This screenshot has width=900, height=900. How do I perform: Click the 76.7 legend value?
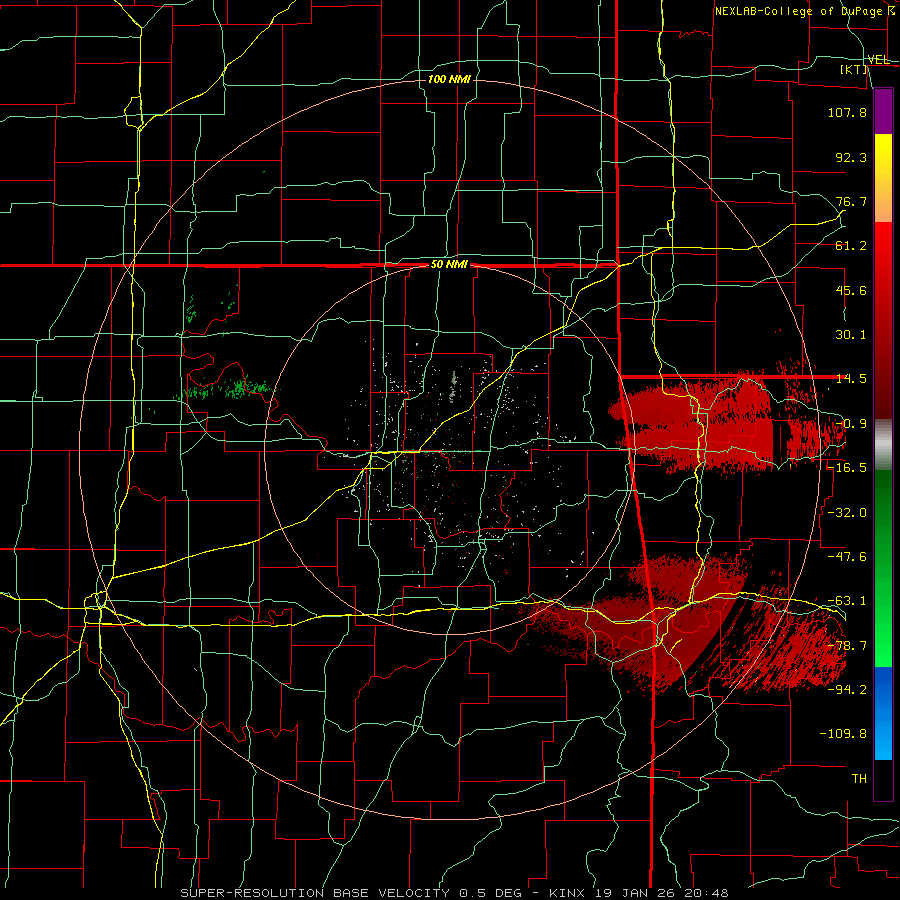pyautogui.click(x=851, y=201)
